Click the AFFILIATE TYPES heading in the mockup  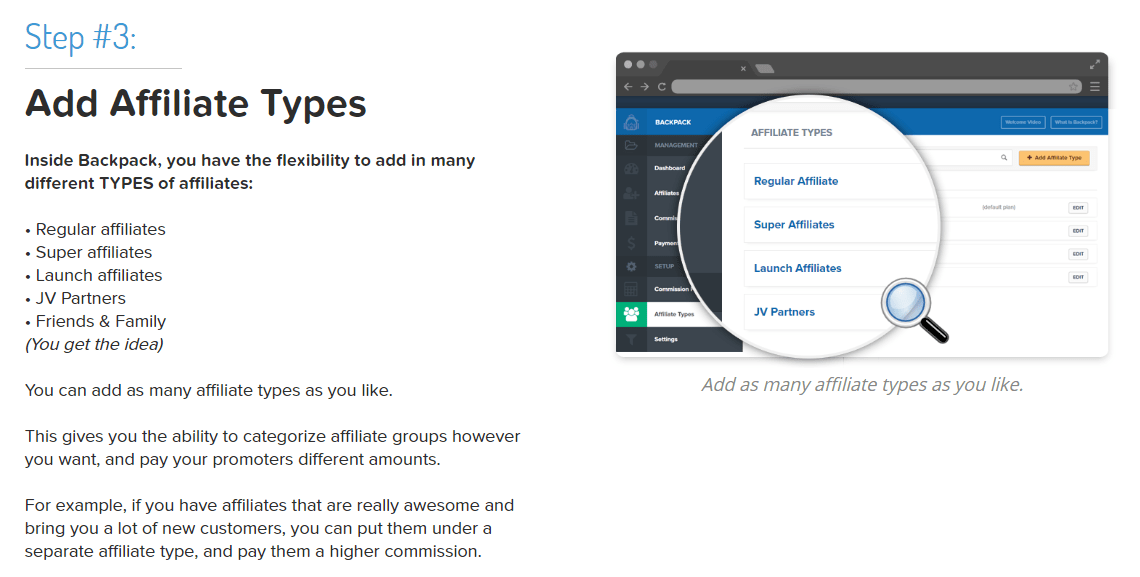coord(792,132)
